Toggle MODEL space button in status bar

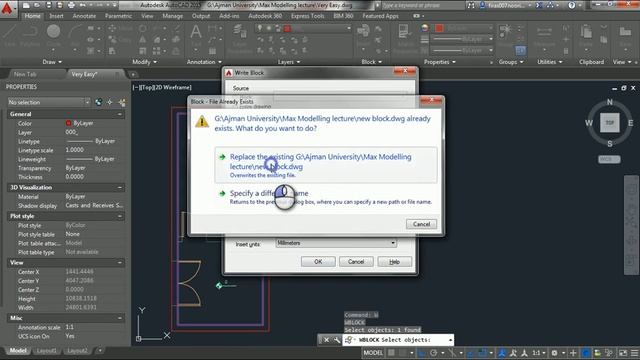[x=373, y=353]
